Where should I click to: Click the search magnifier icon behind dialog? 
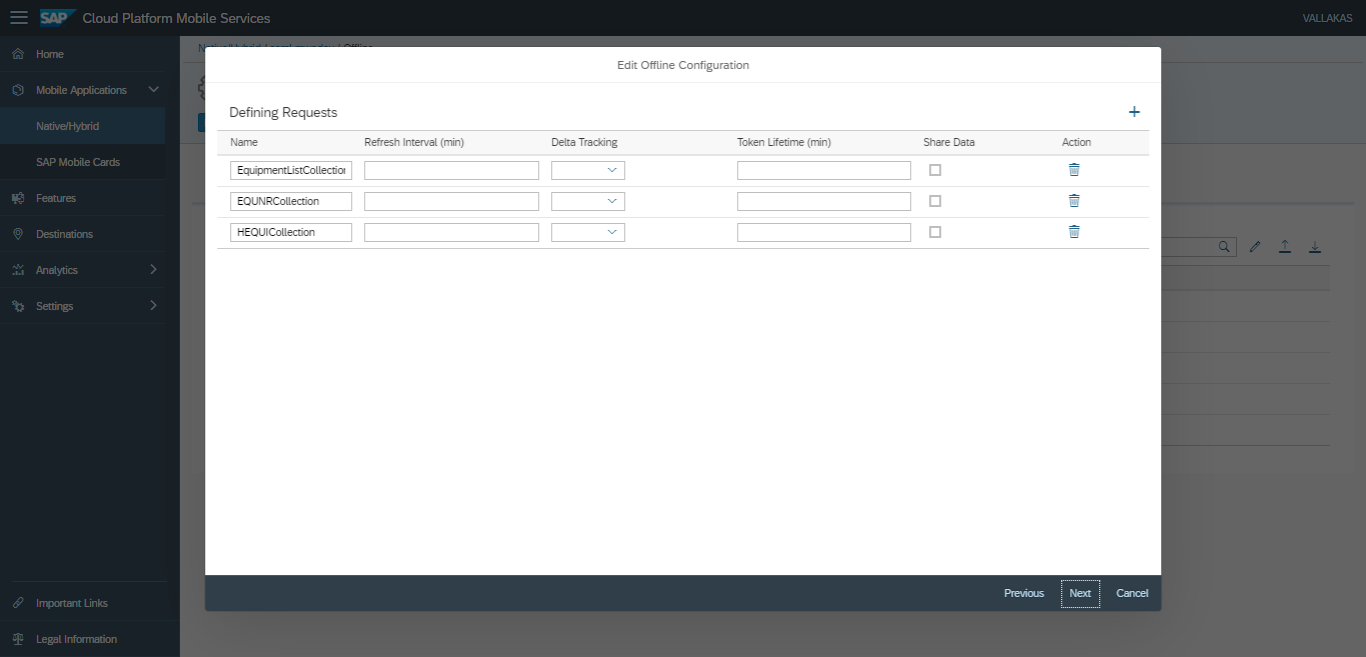click(x=1224, y=247)
